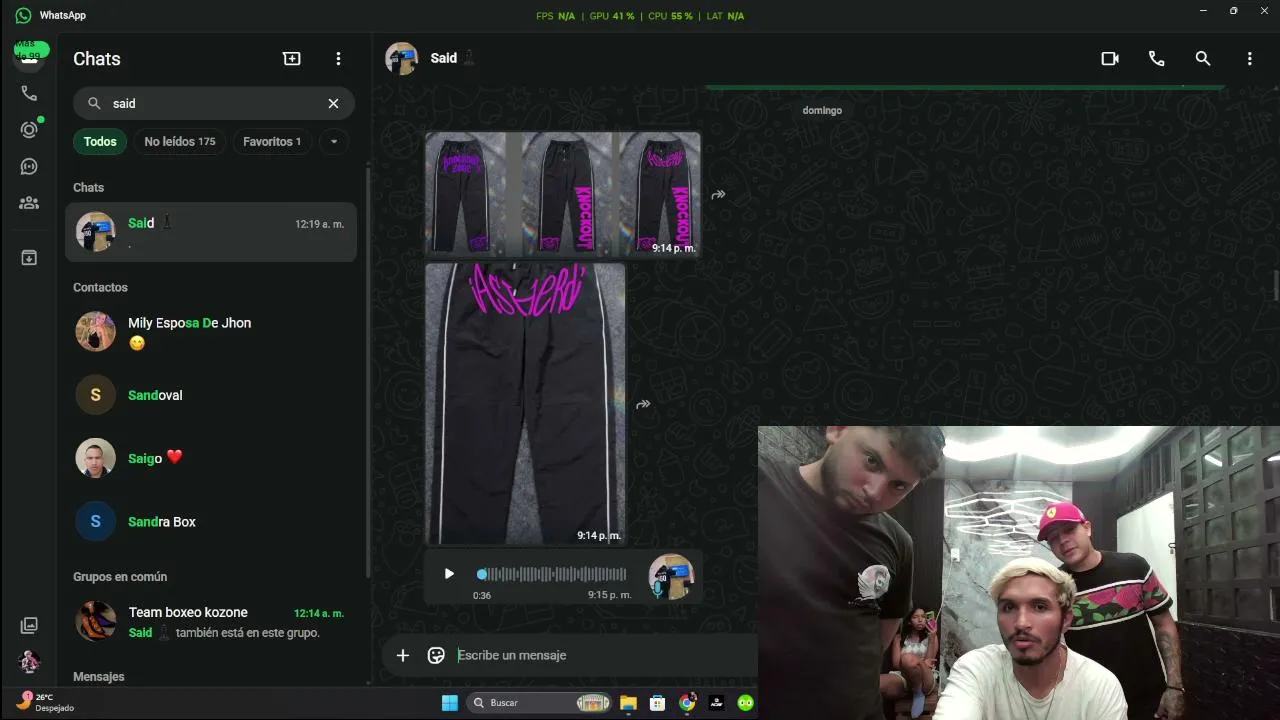Open the conversation three-dot menu
1280x720 pixels.
click(1250, 59)
